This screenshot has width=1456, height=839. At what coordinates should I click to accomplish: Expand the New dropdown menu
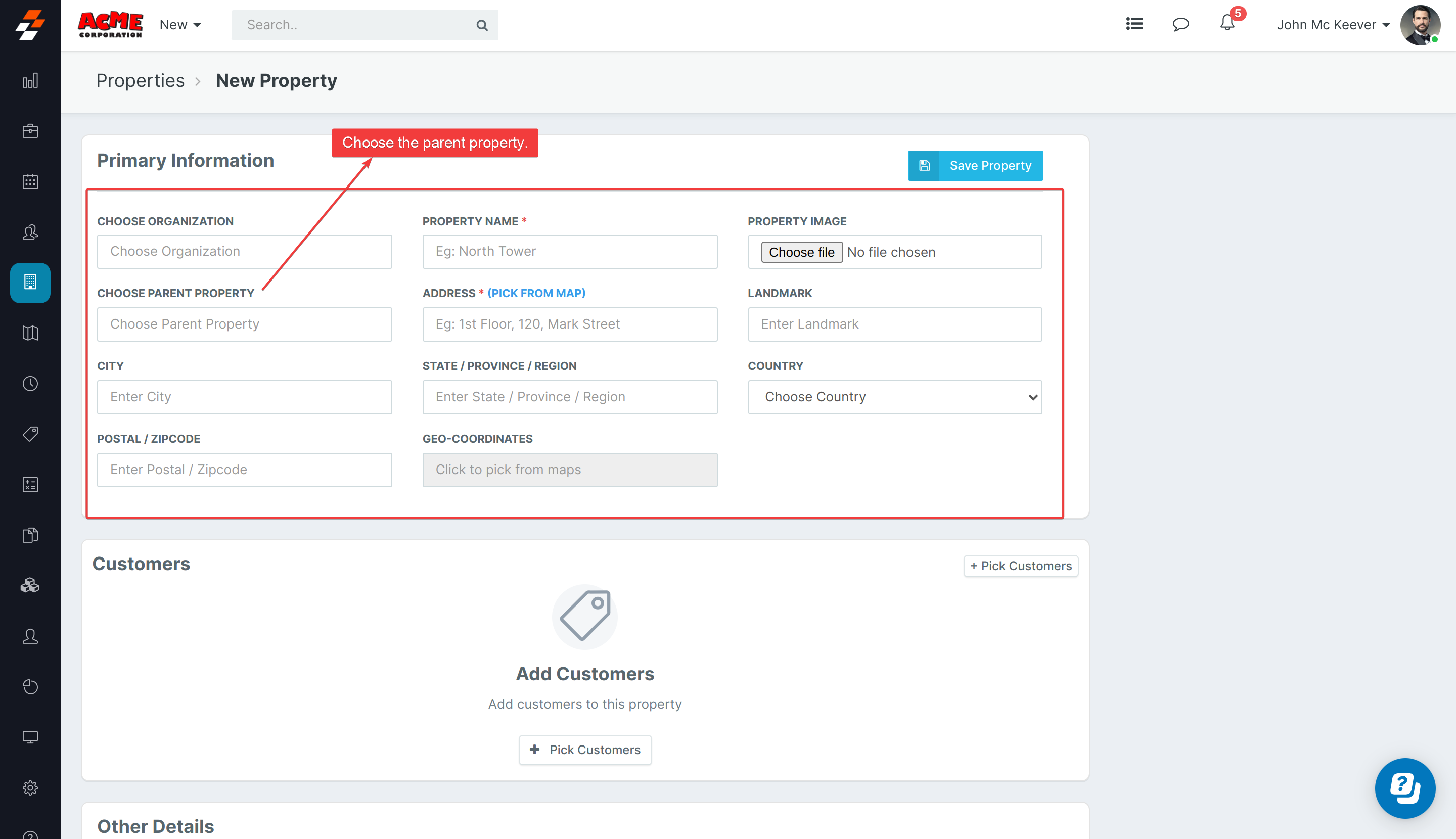click(x=180, y=25)
